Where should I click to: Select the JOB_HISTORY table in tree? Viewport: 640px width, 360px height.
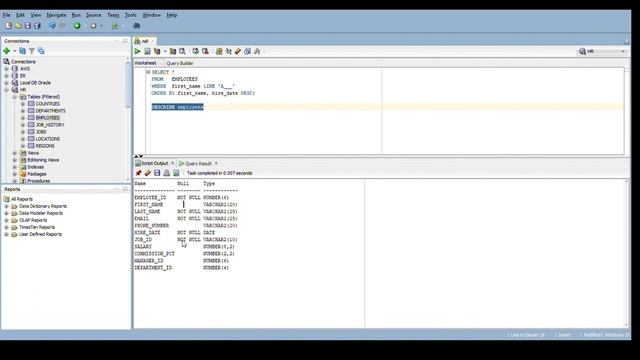50,125
